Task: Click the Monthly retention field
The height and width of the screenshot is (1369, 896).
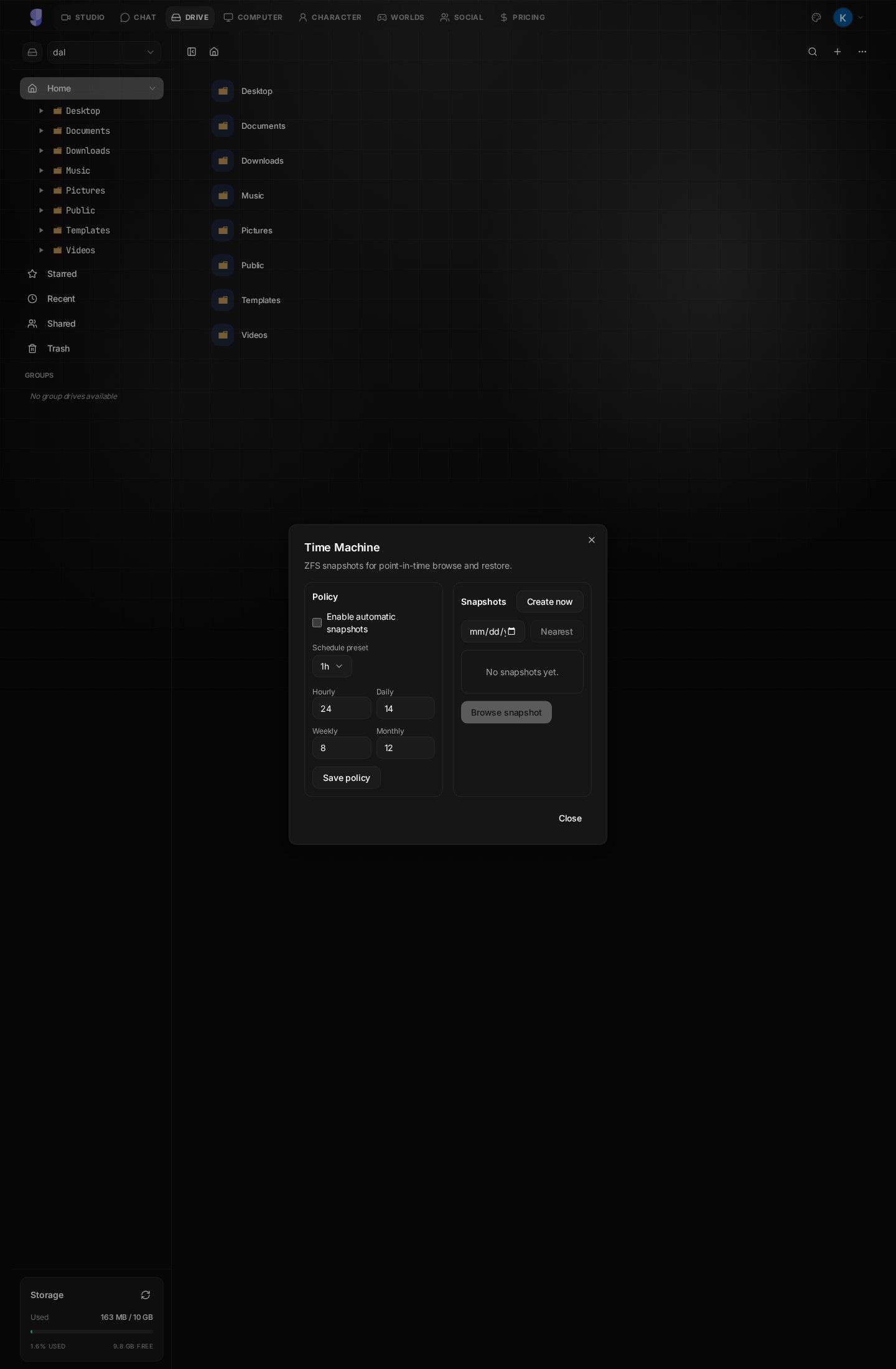Action: click(x=406, y=748)
